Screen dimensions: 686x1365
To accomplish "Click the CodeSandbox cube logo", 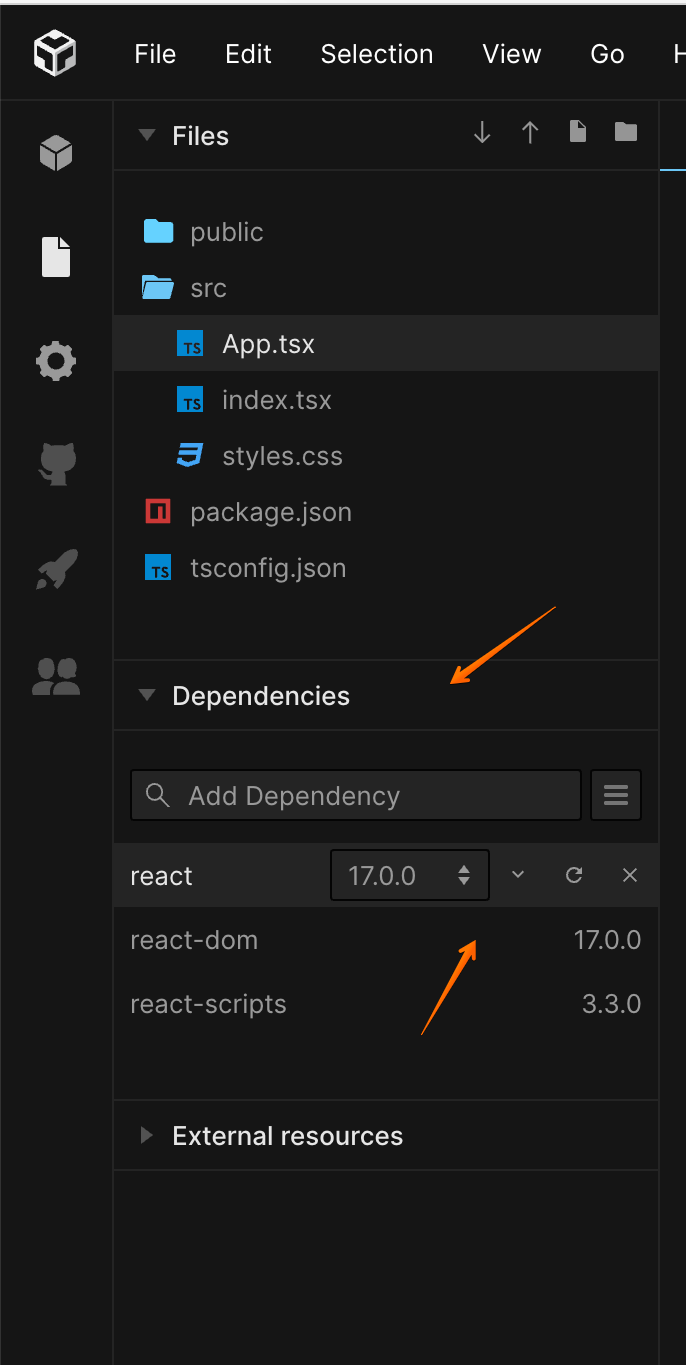I will pyautogui.click(x=55, y=54).
